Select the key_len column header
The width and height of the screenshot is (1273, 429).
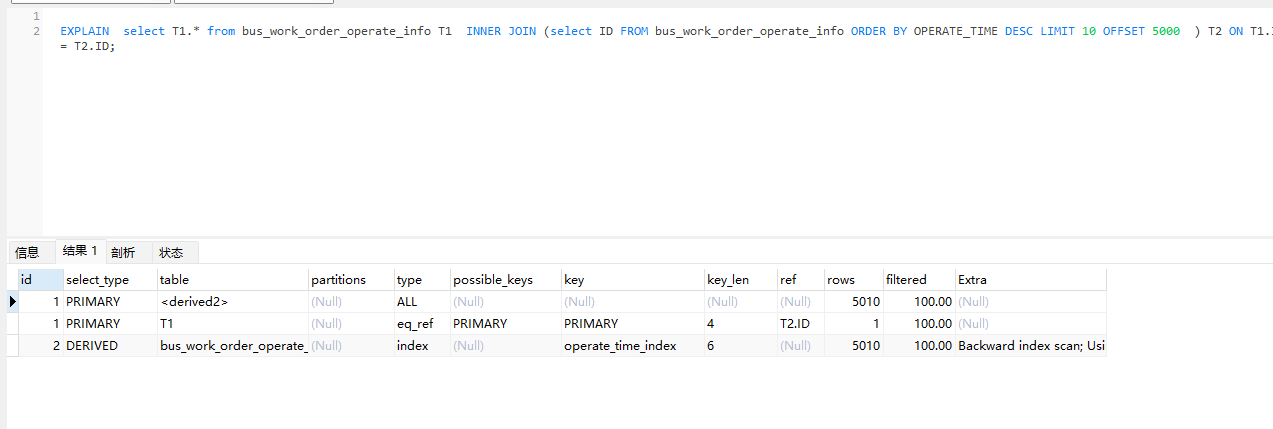(727, 280)
